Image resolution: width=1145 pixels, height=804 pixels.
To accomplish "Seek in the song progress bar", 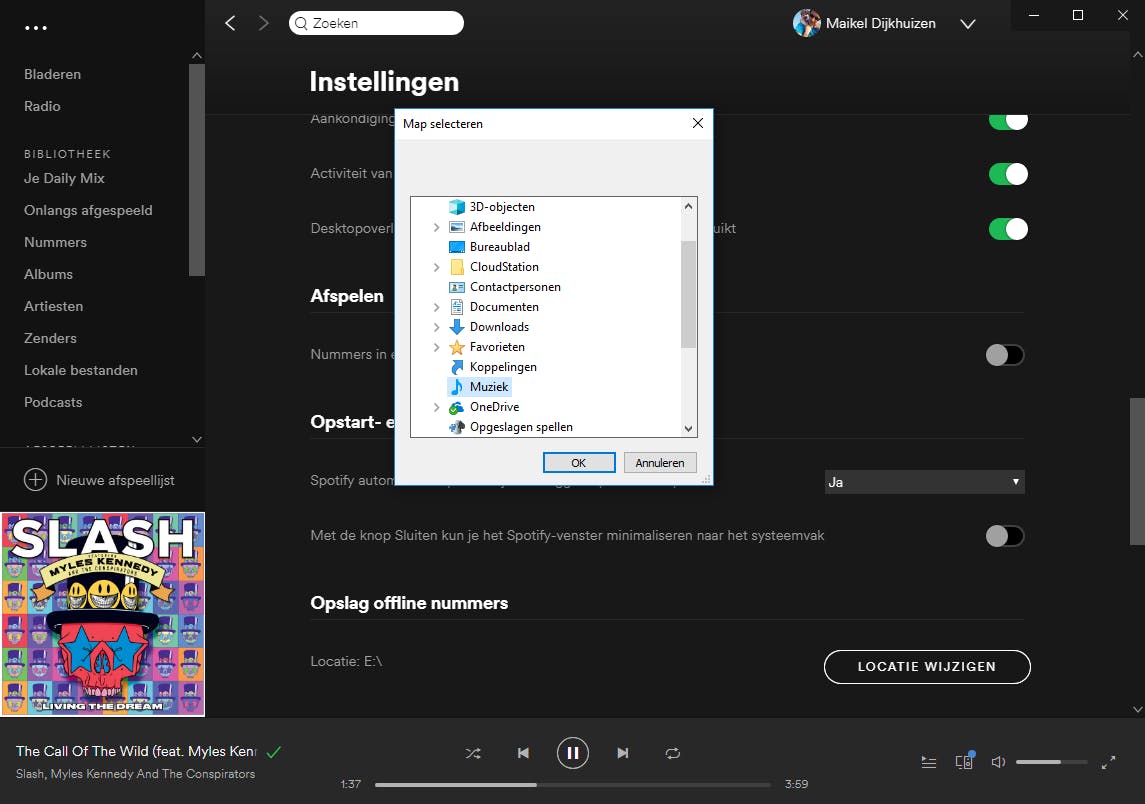I will pyautogui.click(x=572, y=784).
